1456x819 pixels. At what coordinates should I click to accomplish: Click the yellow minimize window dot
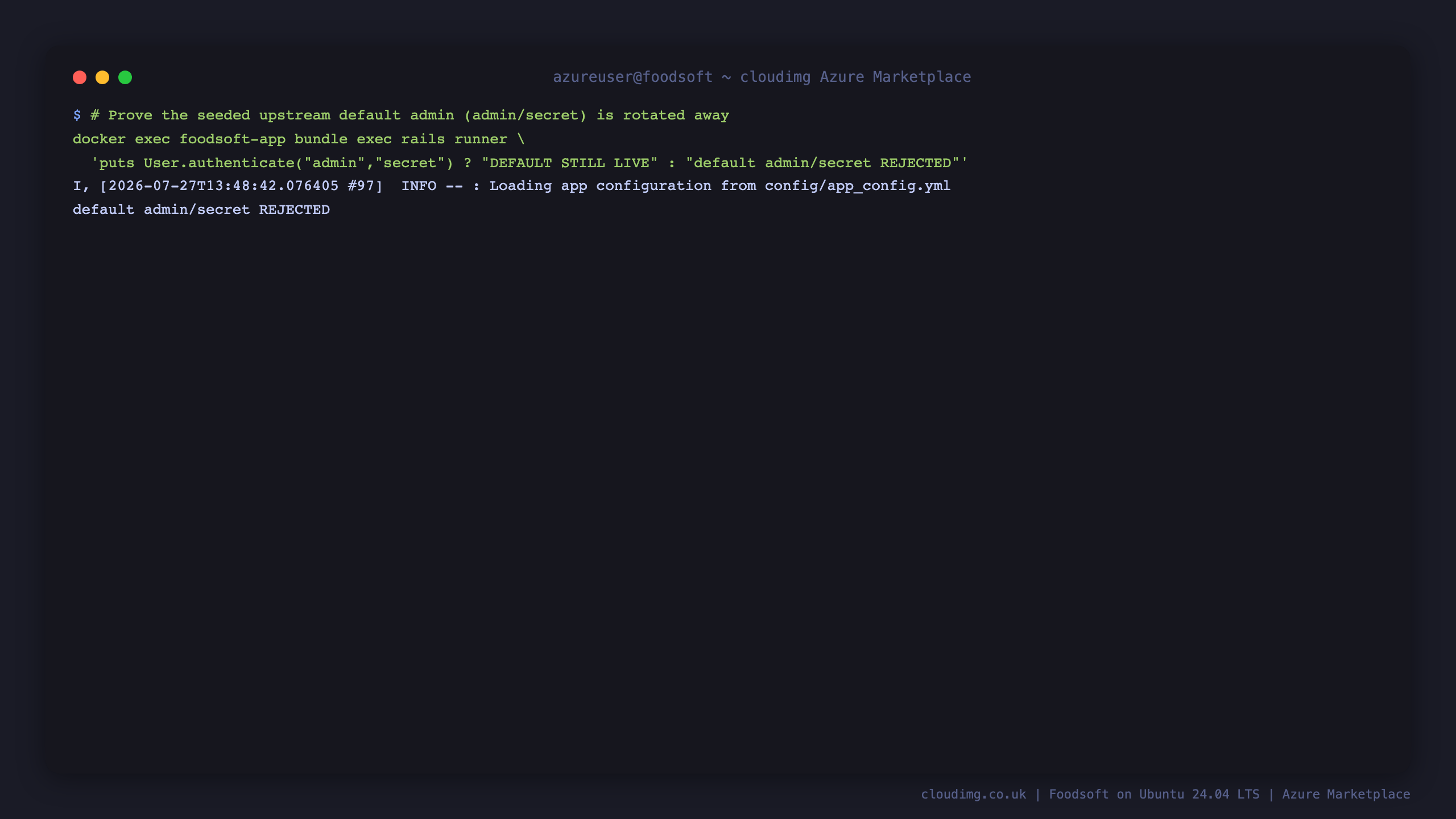click(102, 77)
